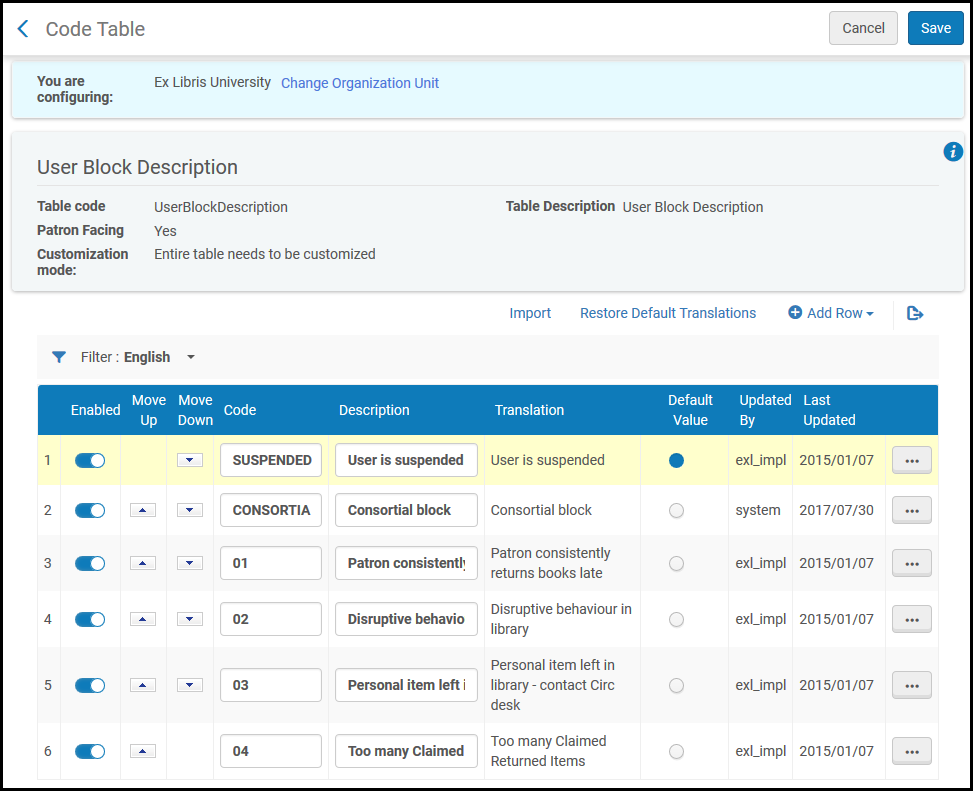Open row actions for code 02

click(x=912, y=619)
